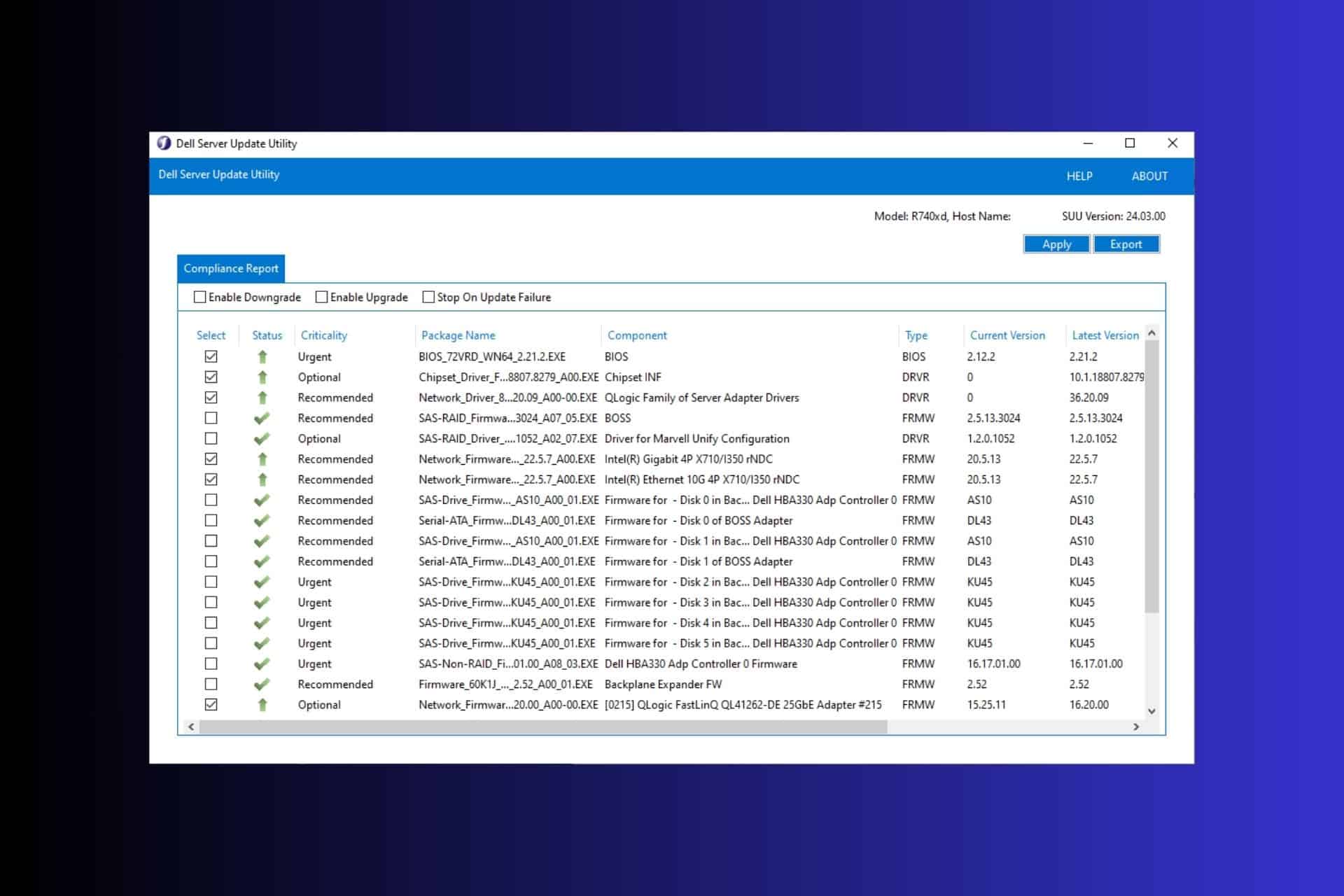The width and height of the screenshot is (1344, 896).
Task: Click checkmark icon for Marvell Unify Configuration driver
Action: click(x=262, y=439)
